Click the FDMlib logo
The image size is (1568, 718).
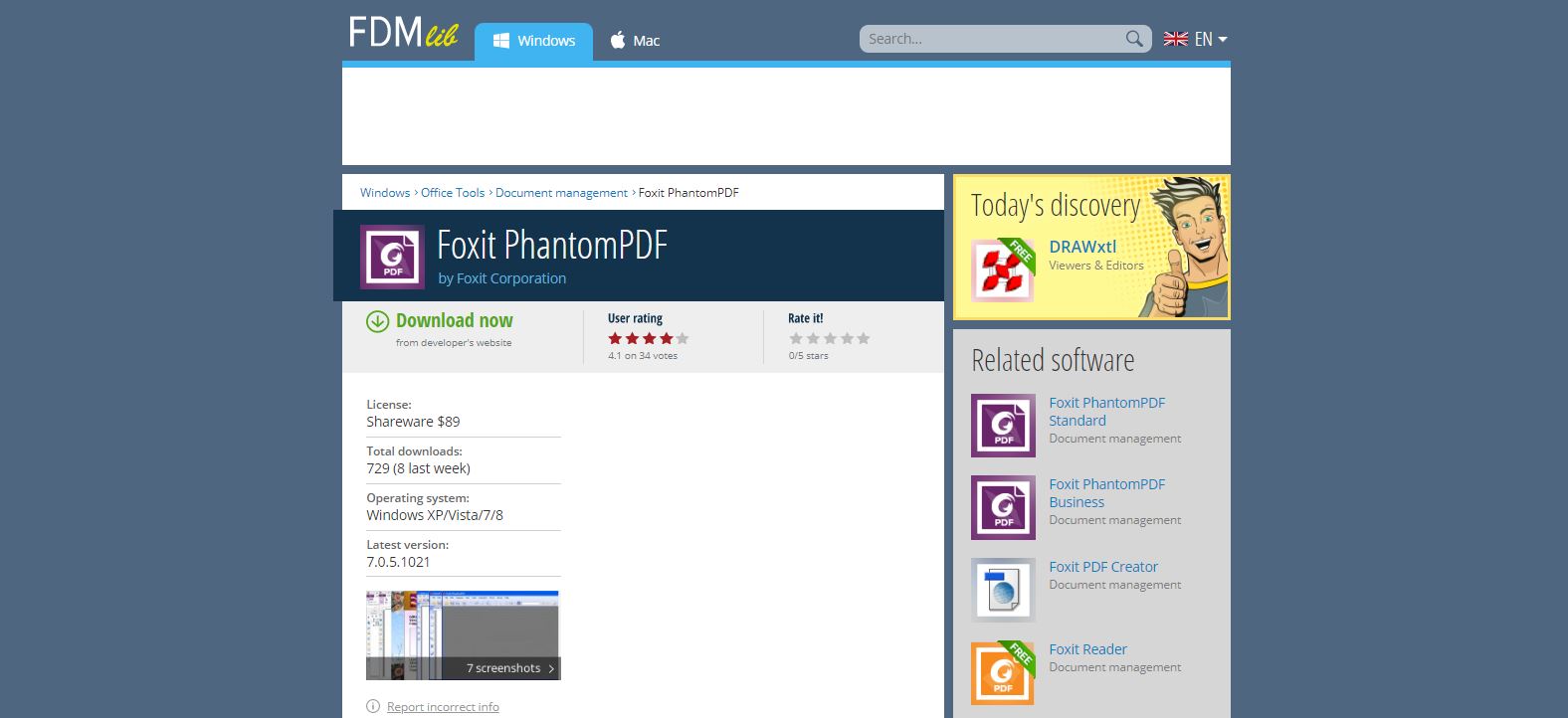[x=403, y=33]
